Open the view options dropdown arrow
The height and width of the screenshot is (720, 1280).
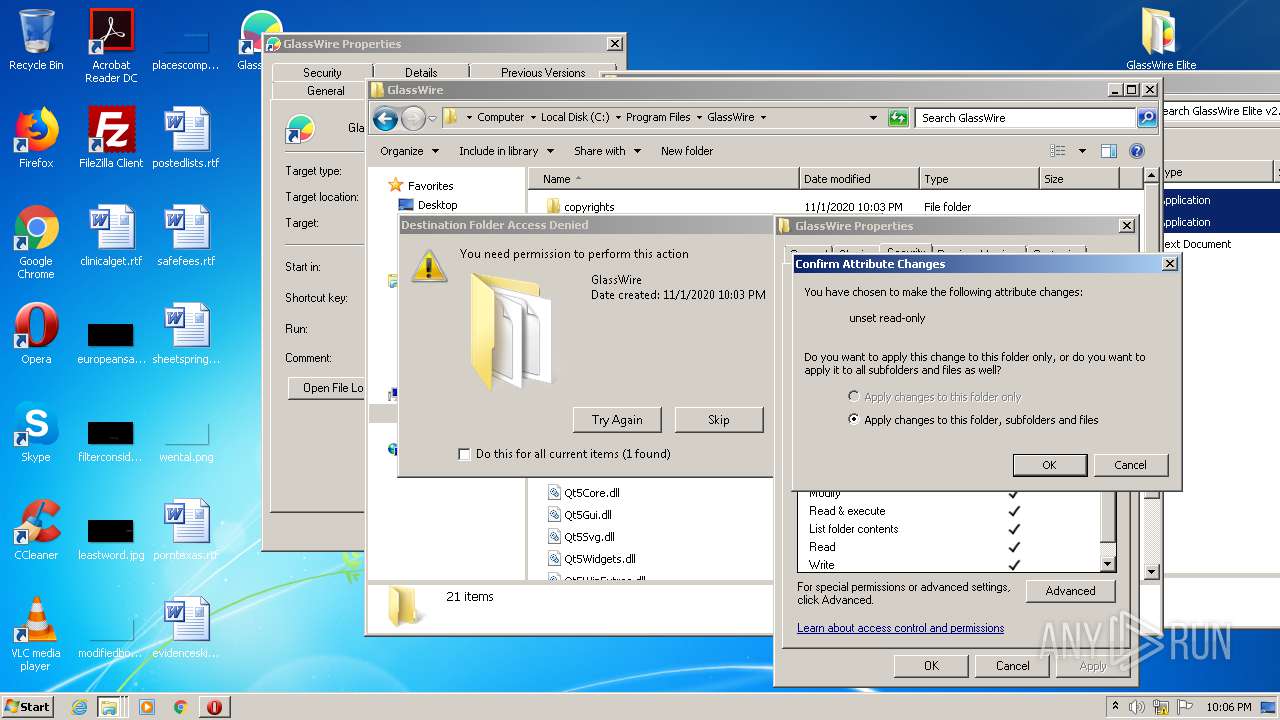[x=1082, y=151]
